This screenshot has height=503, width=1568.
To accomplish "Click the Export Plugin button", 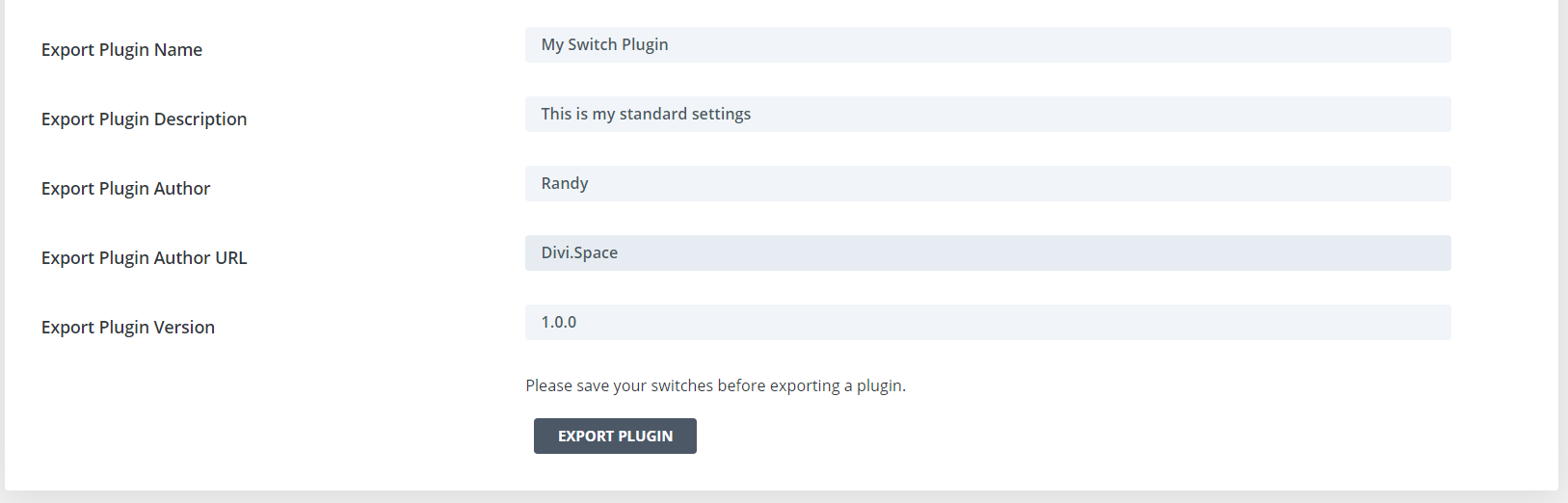I will [615, 436].
